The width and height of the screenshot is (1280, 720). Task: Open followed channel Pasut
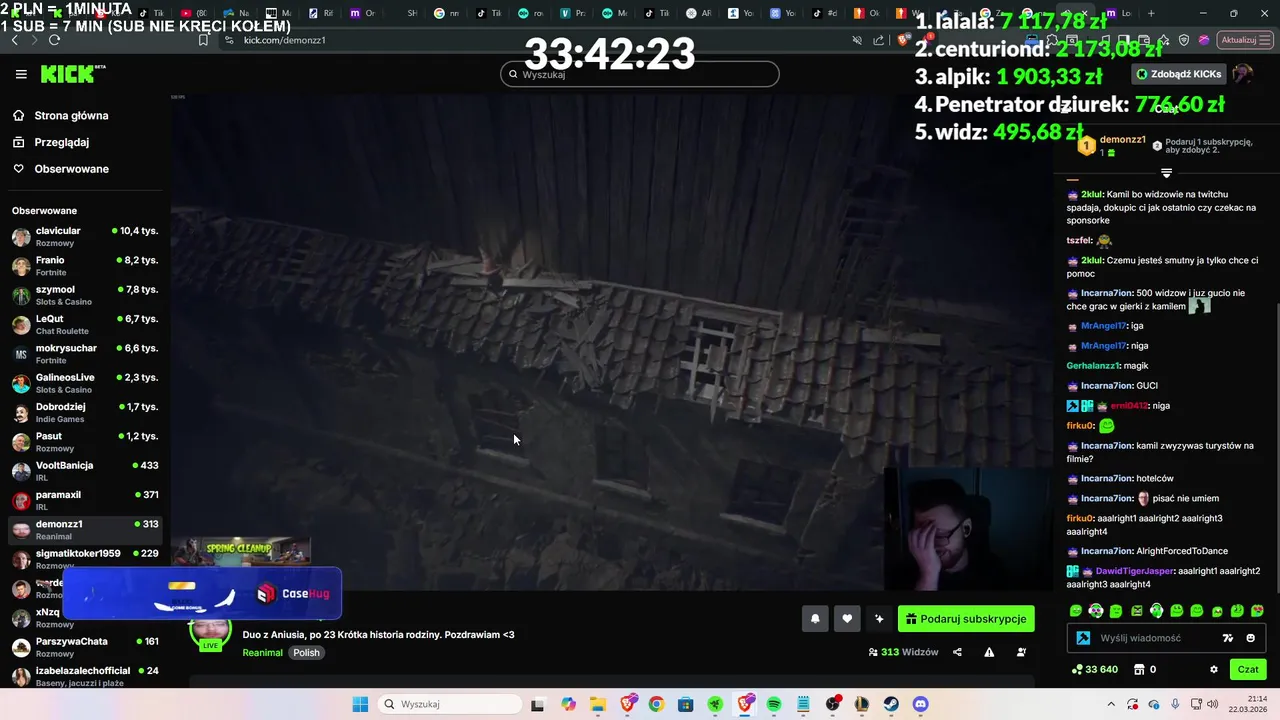click(85, 442)
